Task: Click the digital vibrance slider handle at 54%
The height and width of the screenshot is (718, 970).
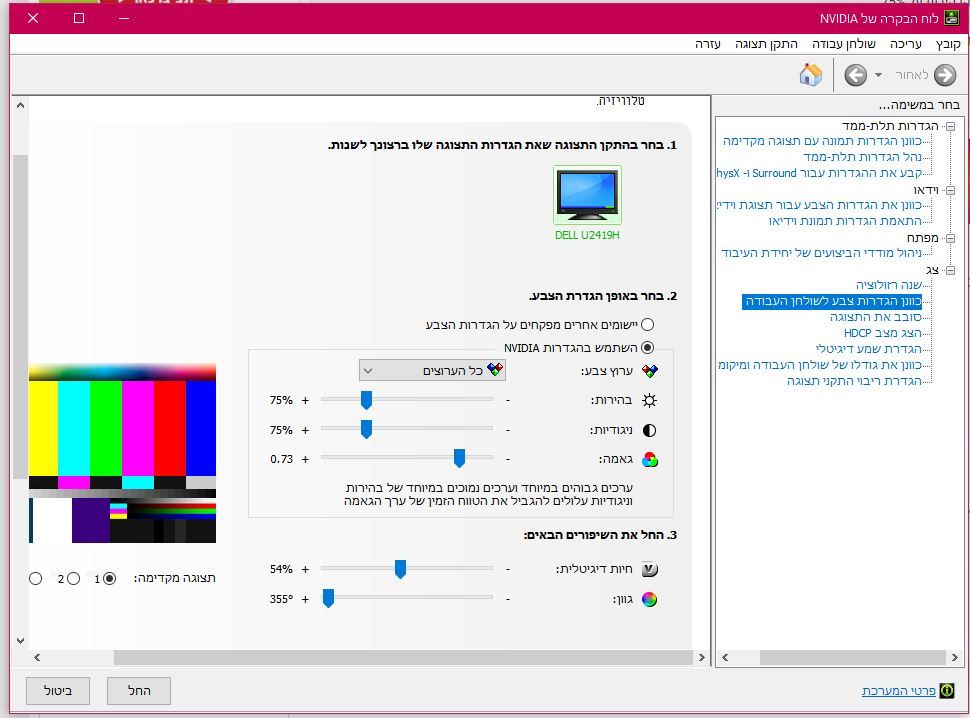Action: pos(400,569)
